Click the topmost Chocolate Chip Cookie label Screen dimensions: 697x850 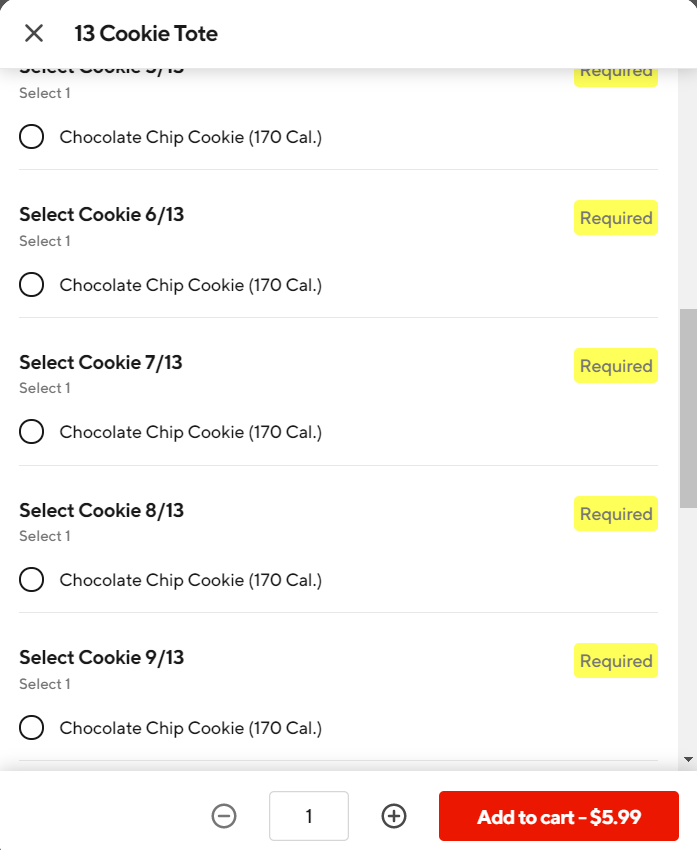tap(191, 137)
